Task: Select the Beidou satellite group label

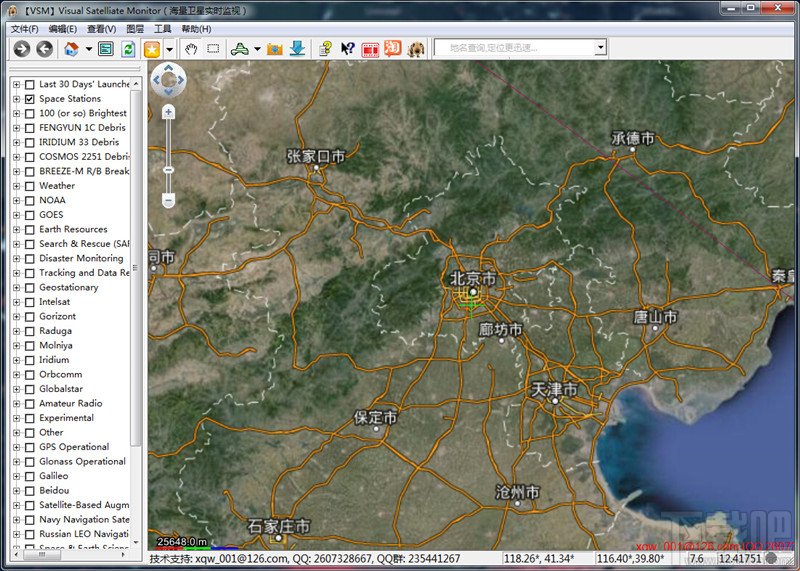Action: tap(54, 491)
